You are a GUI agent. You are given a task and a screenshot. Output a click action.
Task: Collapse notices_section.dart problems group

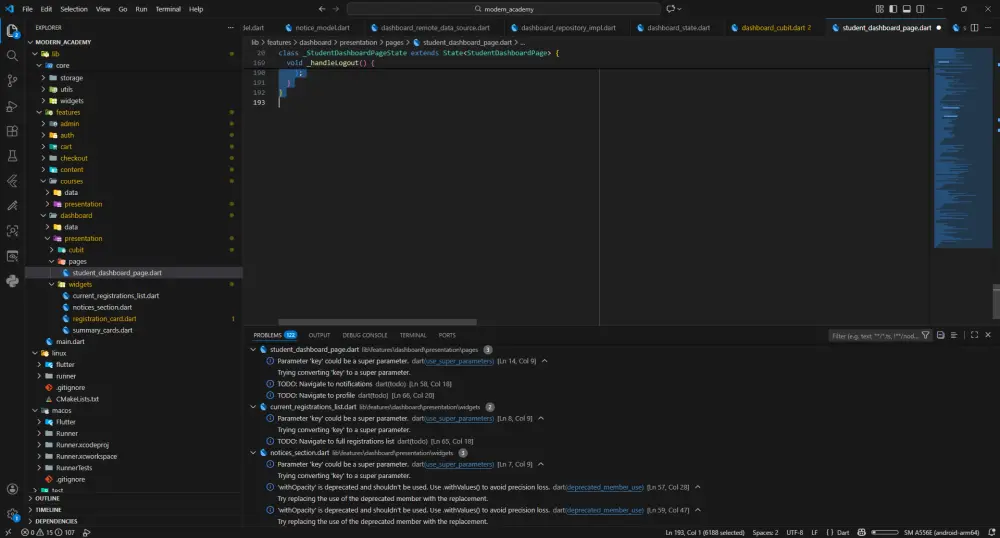point(253,453)
